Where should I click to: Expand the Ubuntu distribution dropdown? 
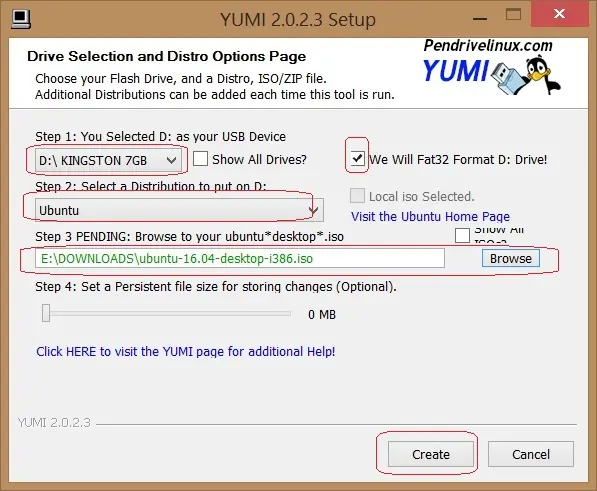click(179, 210)
